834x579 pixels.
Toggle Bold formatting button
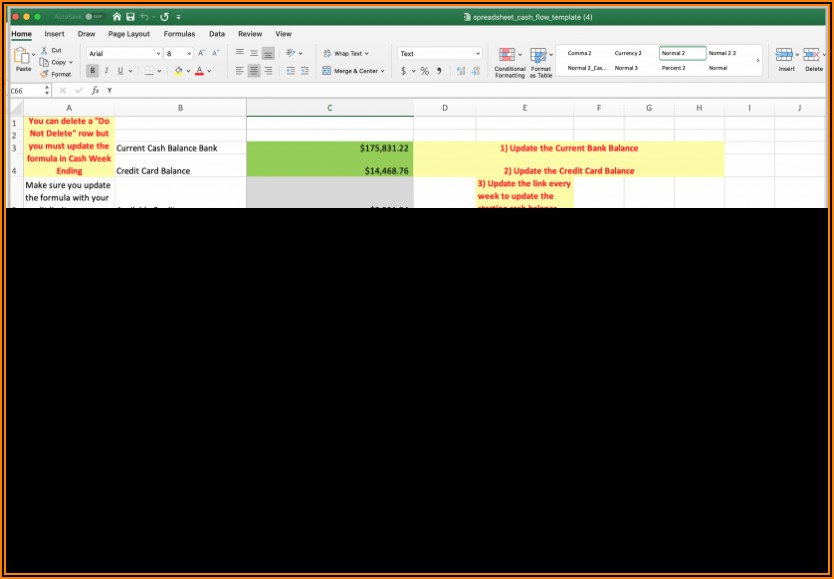point(93,71)
